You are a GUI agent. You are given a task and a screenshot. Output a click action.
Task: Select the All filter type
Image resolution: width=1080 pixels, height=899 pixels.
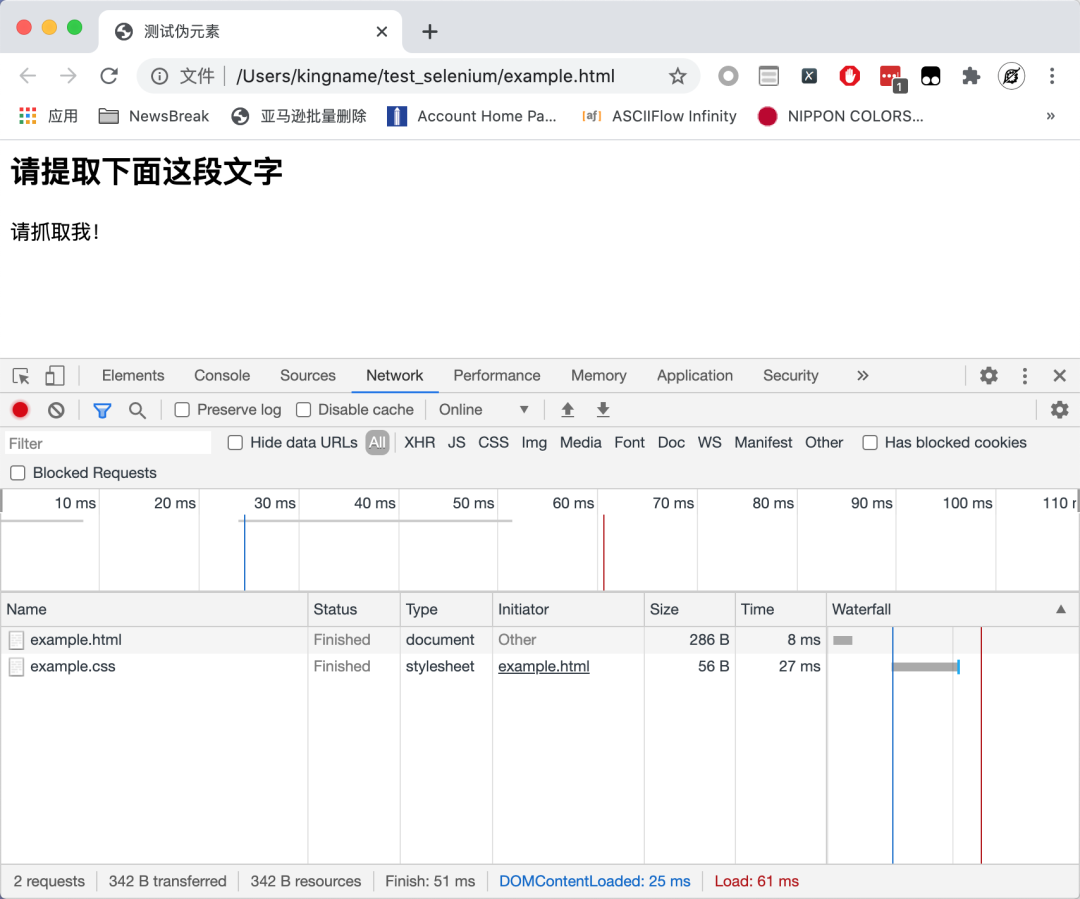pos(377,442)
